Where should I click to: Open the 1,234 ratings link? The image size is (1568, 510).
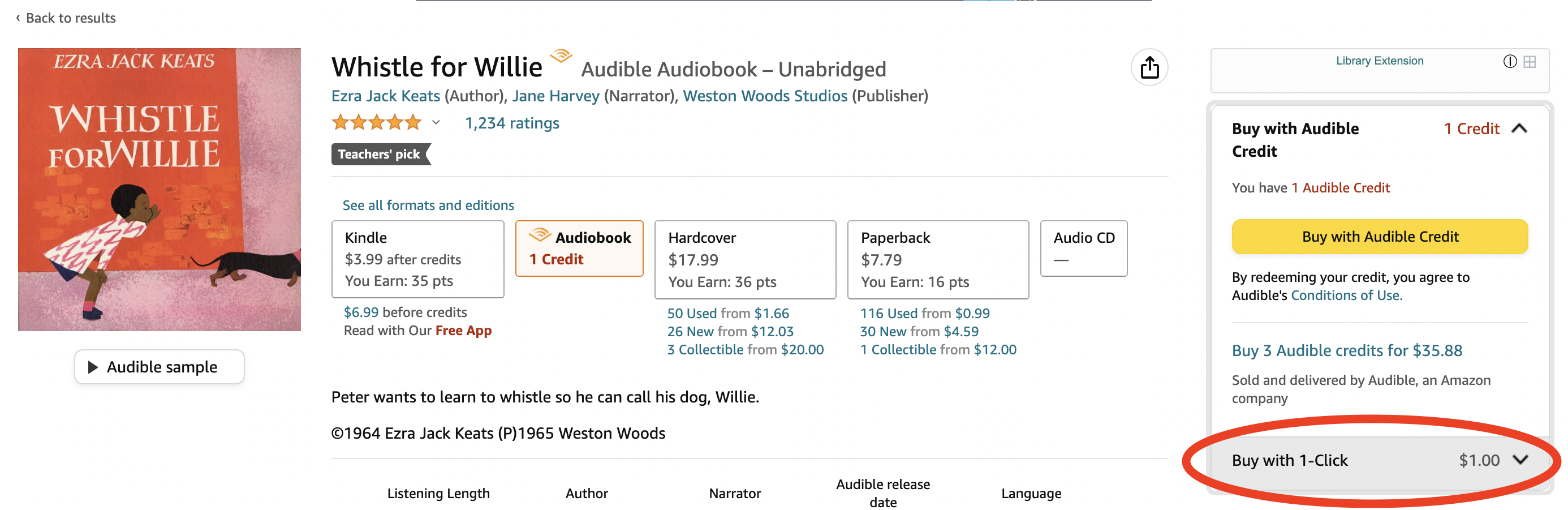pyautogui.click(x=512, y=123)
